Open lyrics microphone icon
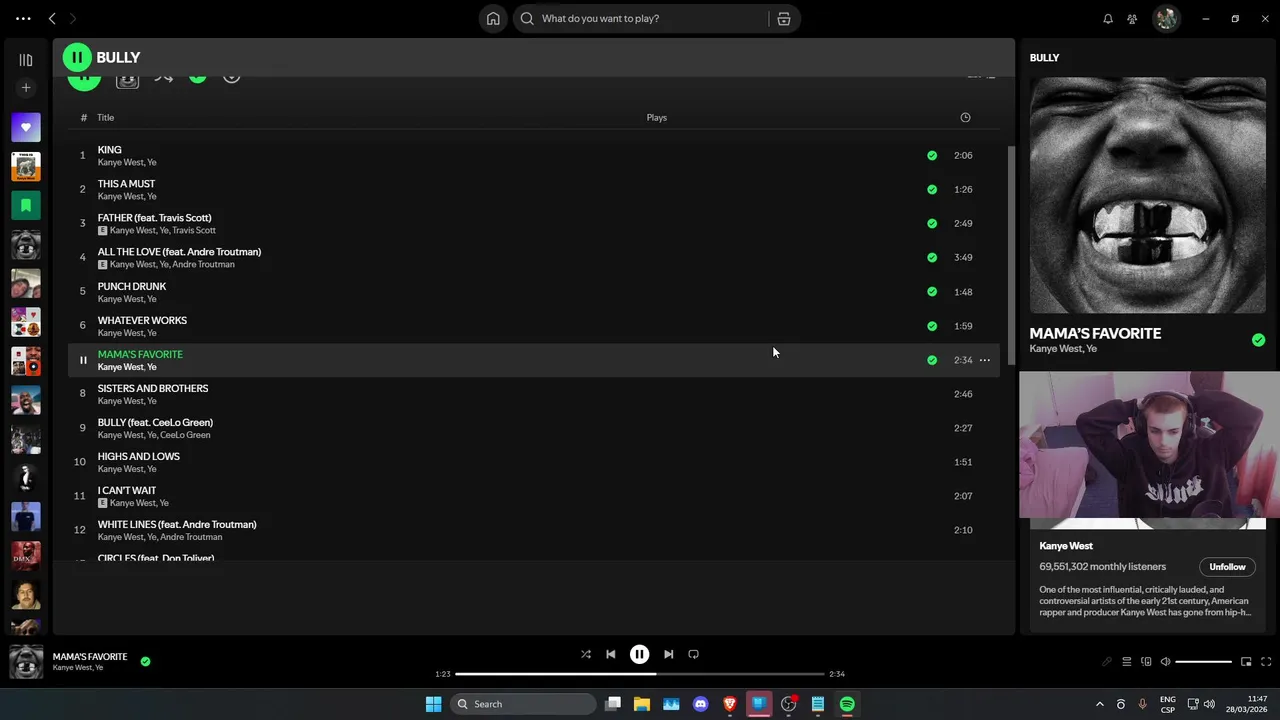 (x=1106, y=662)
